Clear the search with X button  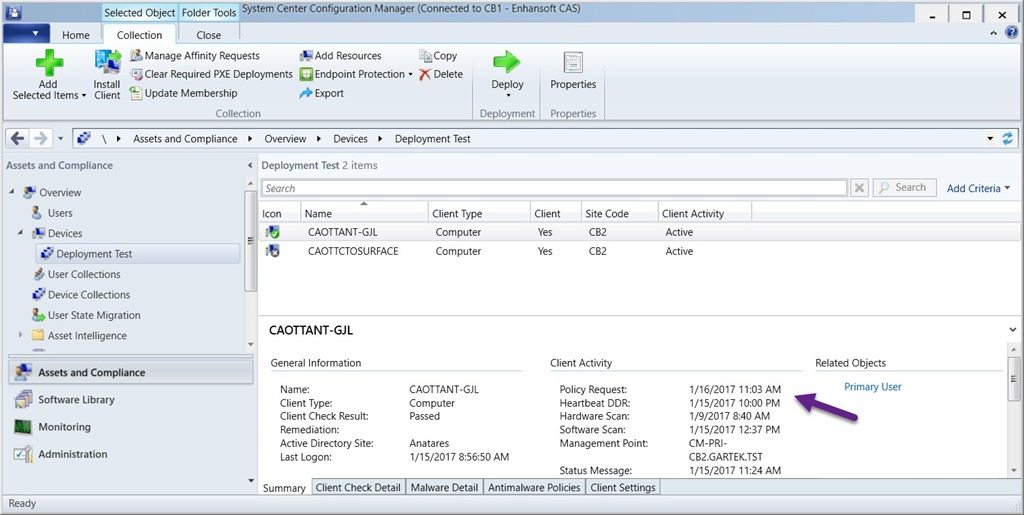click(x=859, y=188)
